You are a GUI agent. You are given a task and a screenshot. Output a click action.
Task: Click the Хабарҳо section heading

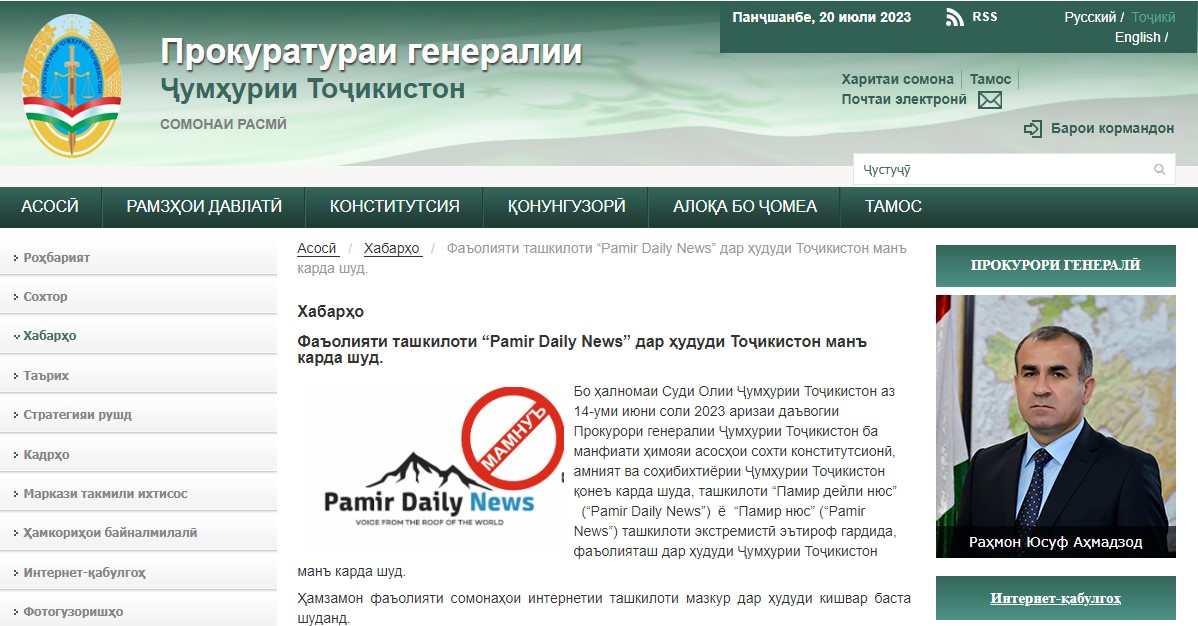[x=330, y=311]
